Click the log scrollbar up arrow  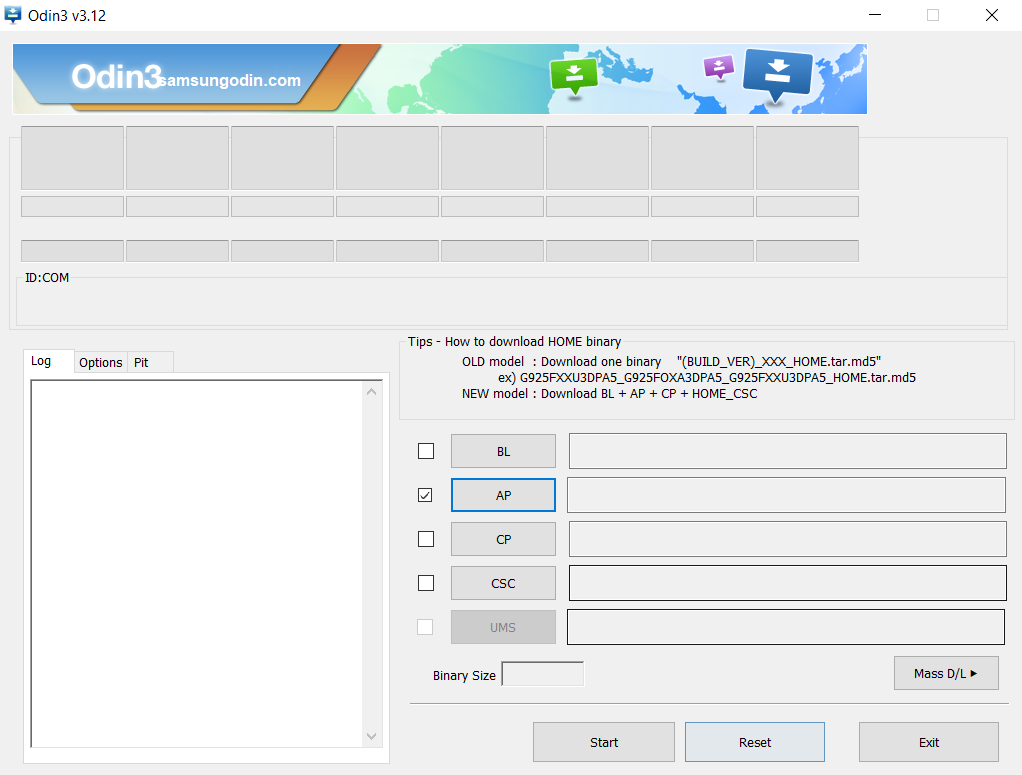(x=372, y=392)
